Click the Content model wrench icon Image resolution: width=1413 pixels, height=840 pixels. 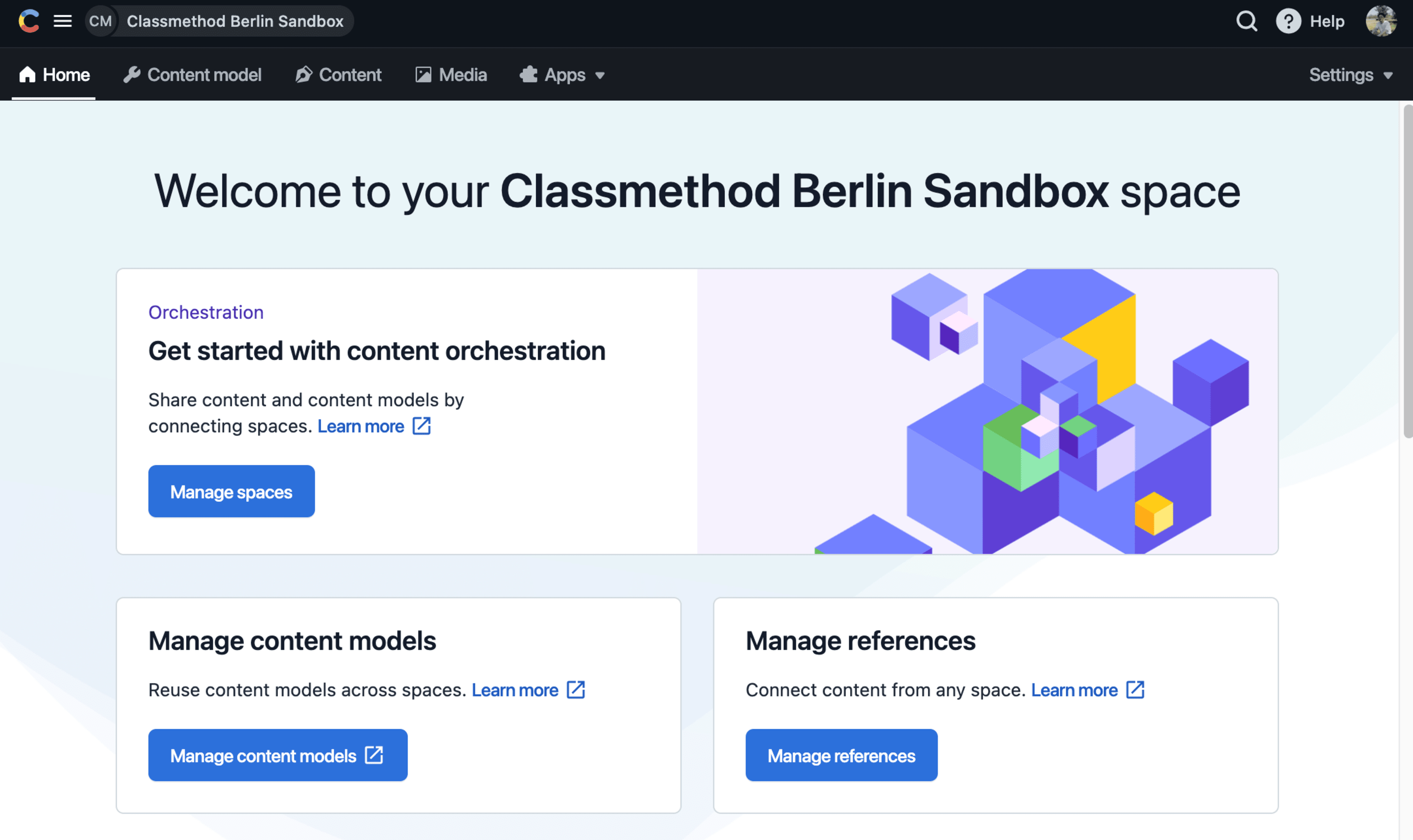(x=132, y=75)
